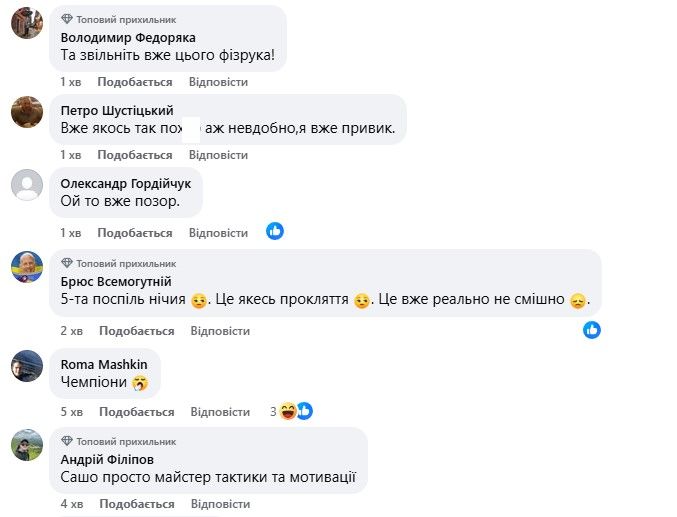Like Roma Mashkin's Чемпіони comment
This screenshot has width=677, height=517.
tap(136, 412)
